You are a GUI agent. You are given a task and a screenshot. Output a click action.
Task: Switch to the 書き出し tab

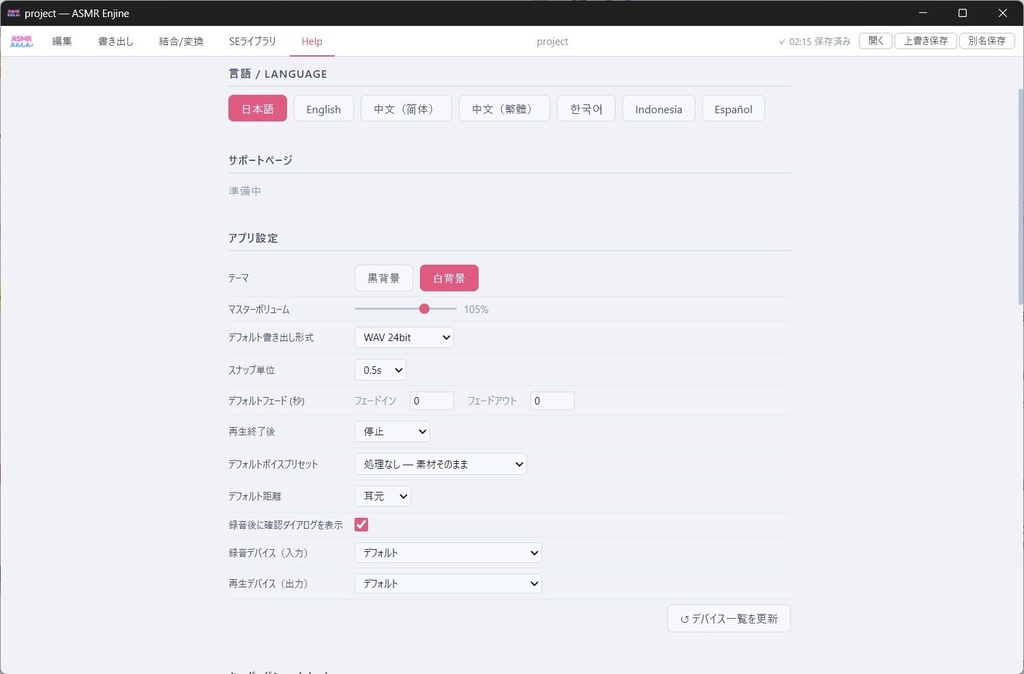(116, 41)
